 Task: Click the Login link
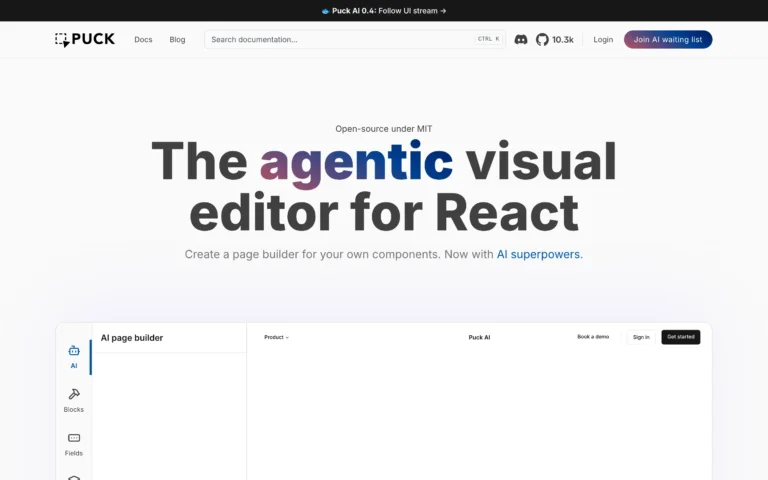click(603, 40)
